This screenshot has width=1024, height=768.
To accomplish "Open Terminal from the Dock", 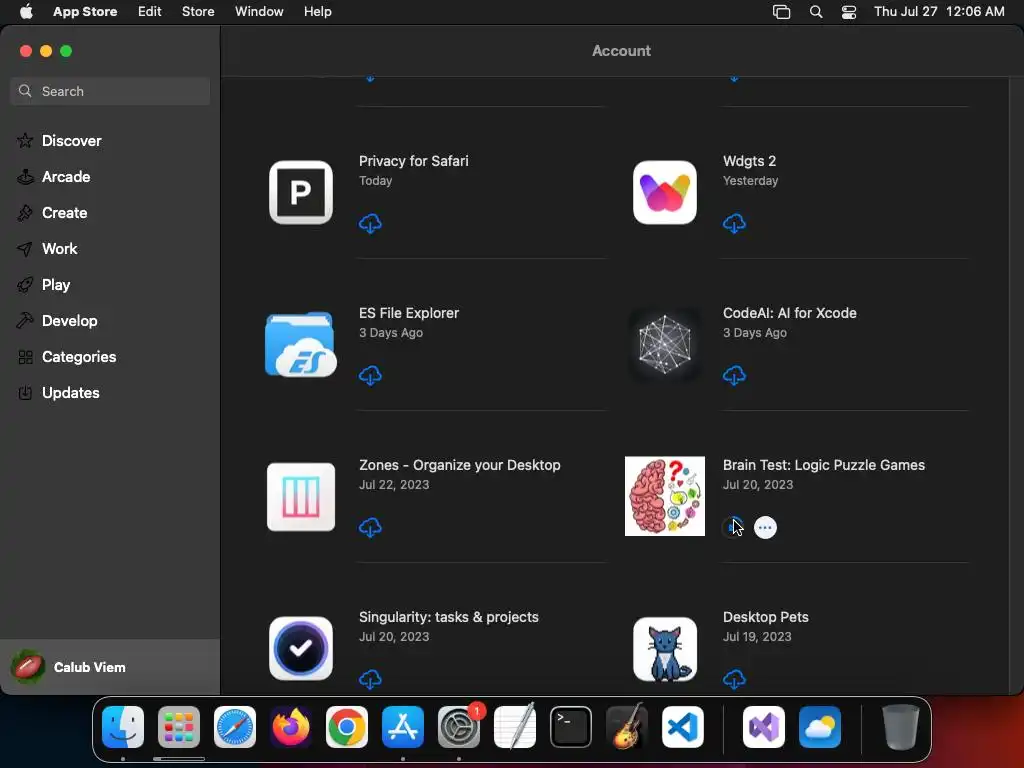I will [571, 726].
